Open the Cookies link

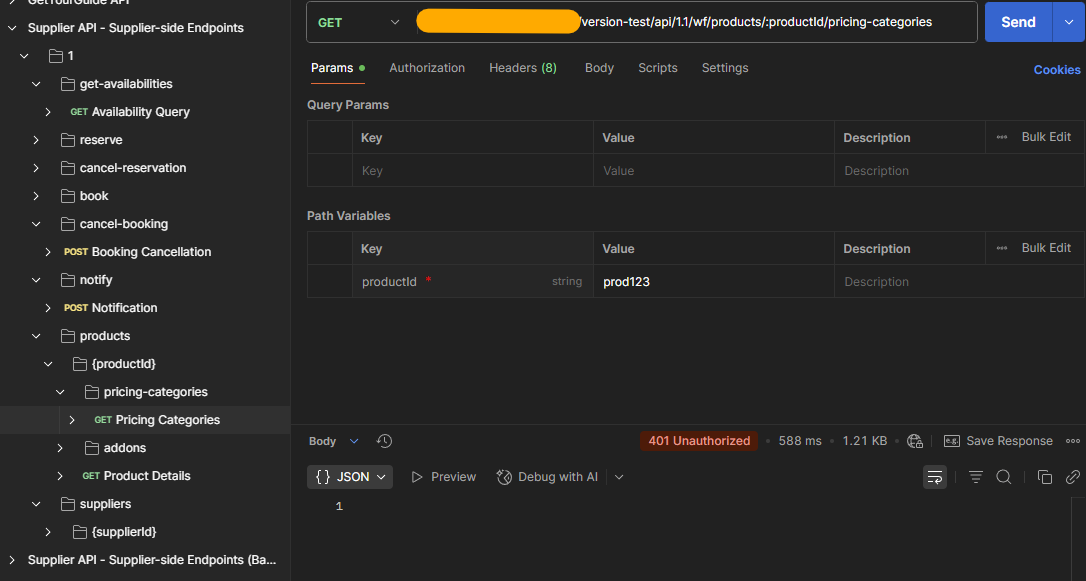click(x=1057, y=70)
